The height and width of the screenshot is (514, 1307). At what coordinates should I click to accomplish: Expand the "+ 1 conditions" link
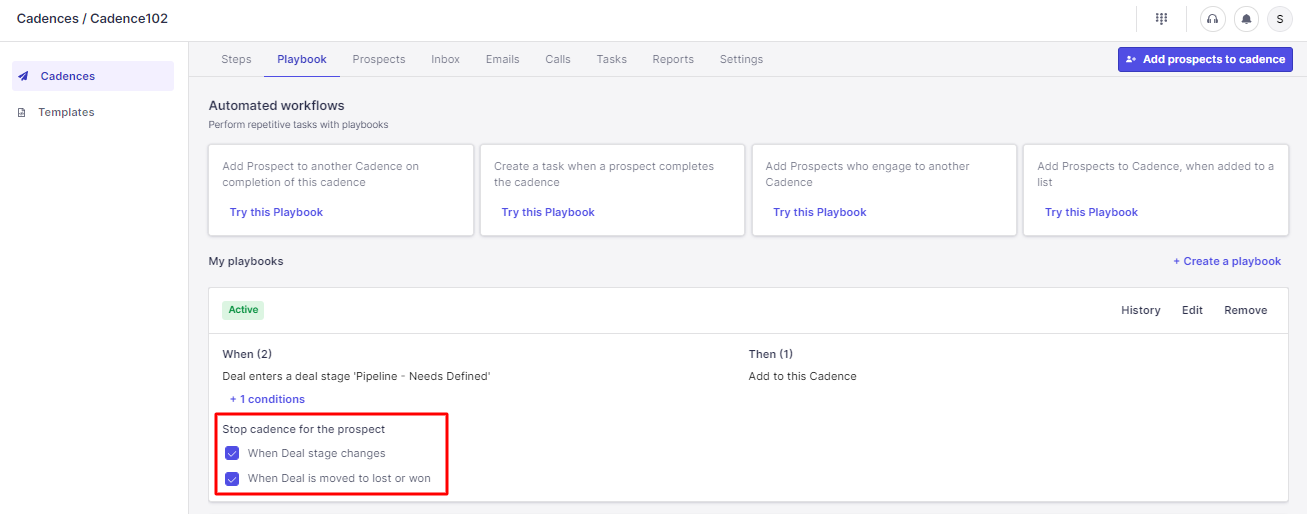267,399
